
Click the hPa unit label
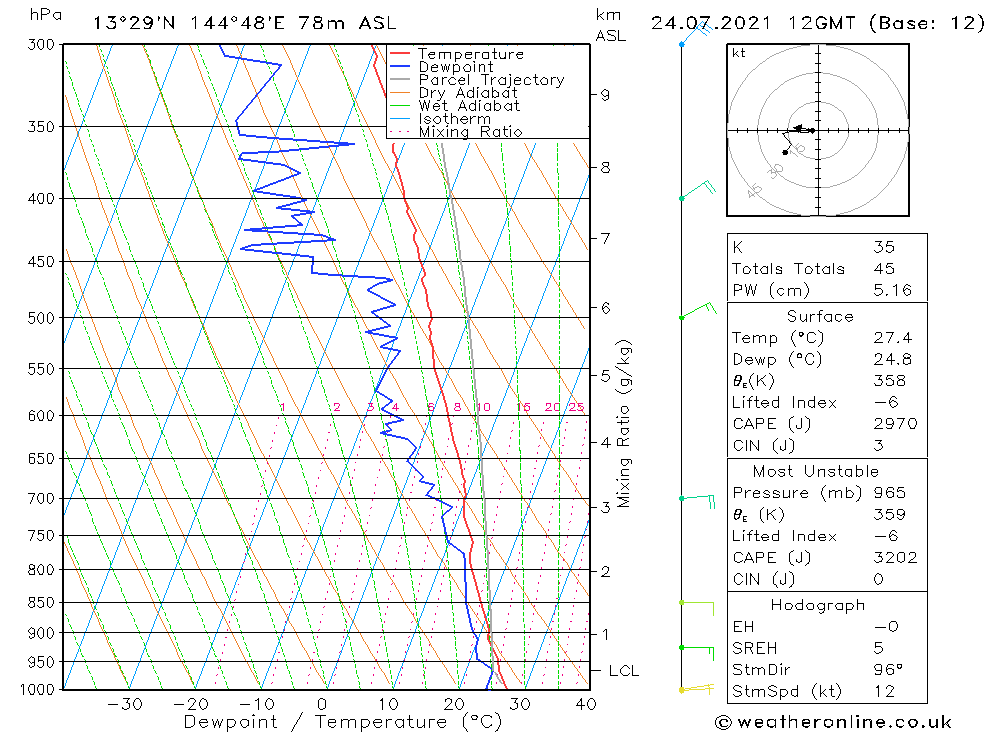(x=46, y=15)
